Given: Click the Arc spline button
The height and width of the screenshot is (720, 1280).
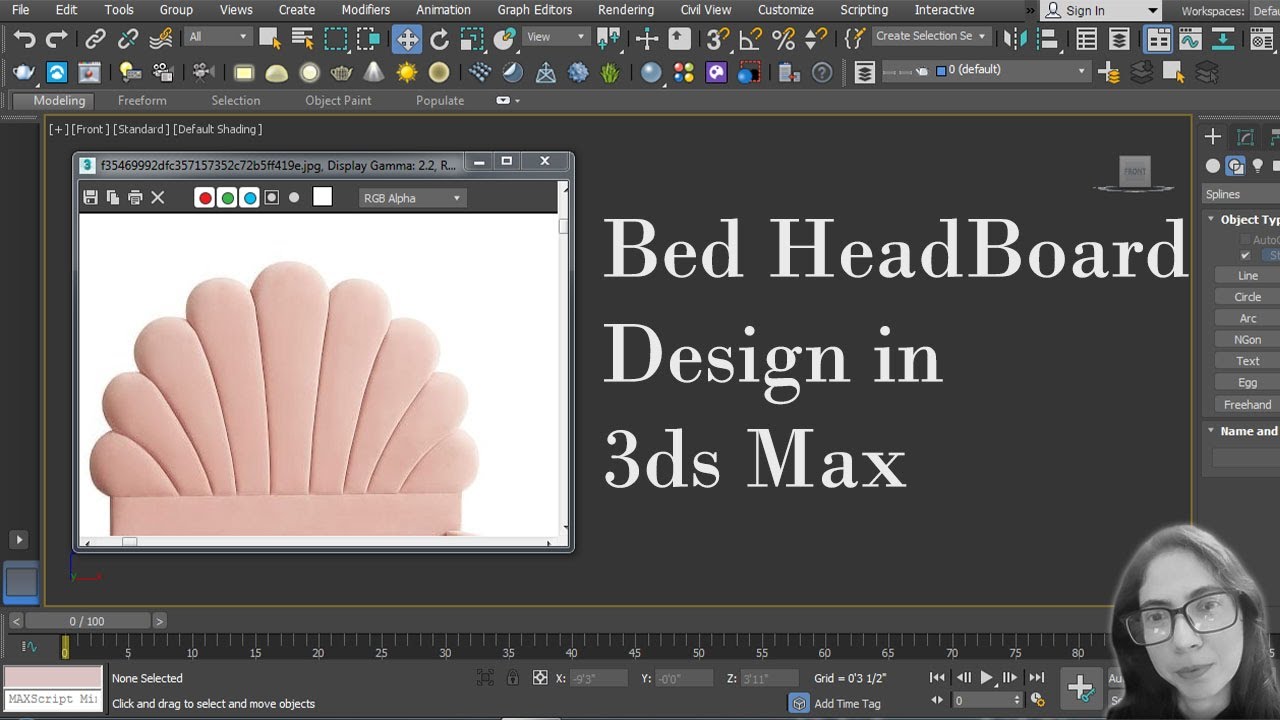Looking at the screenshot, I should (x=1247, y=318).
